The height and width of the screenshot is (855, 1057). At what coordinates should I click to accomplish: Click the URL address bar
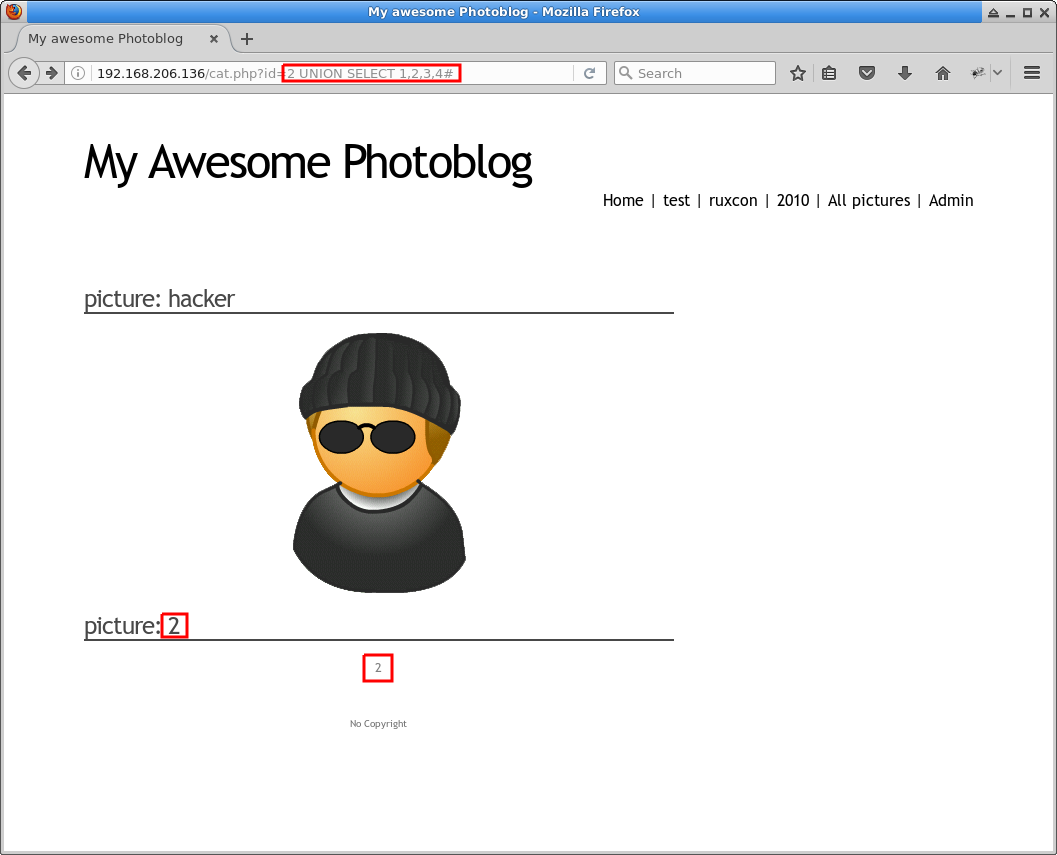point(335,73)
